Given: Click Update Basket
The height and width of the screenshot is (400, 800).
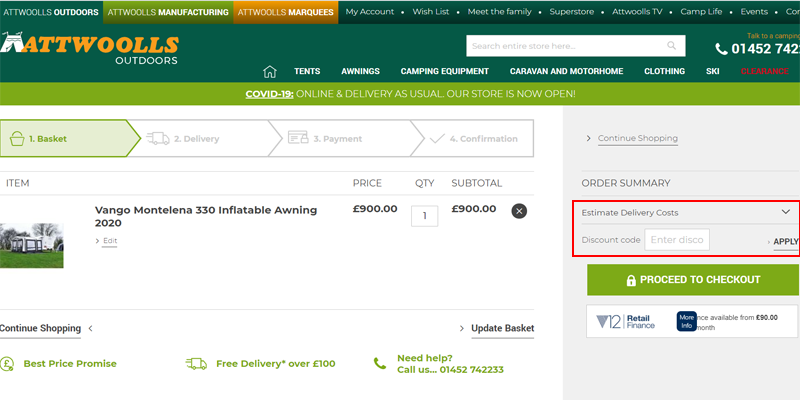Looking at the screenshot, I should [503, 328].
